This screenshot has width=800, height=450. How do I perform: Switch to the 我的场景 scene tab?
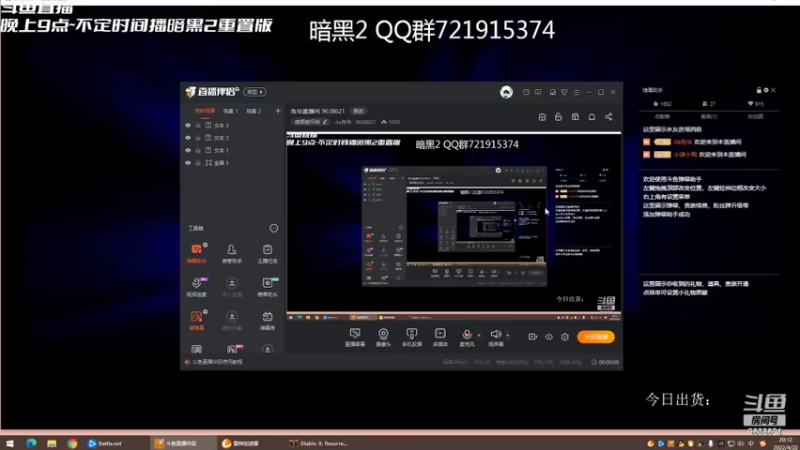[205, 111]
